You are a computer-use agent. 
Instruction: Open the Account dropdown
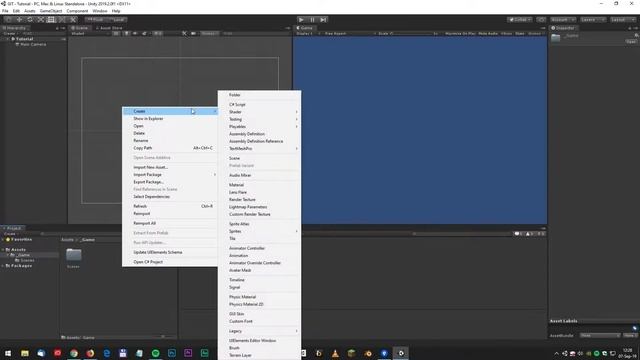563,20
